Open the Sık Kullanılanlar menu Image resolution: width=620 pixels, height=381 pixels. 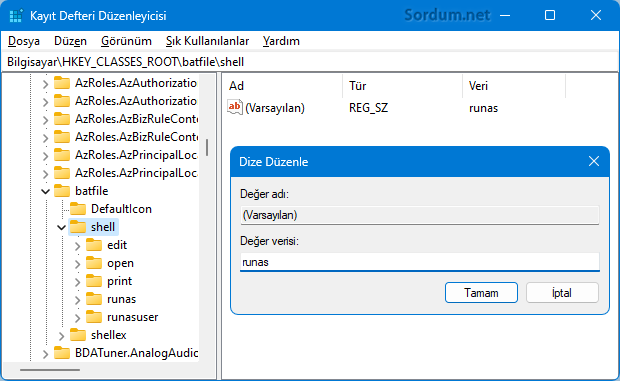point(207,41)
